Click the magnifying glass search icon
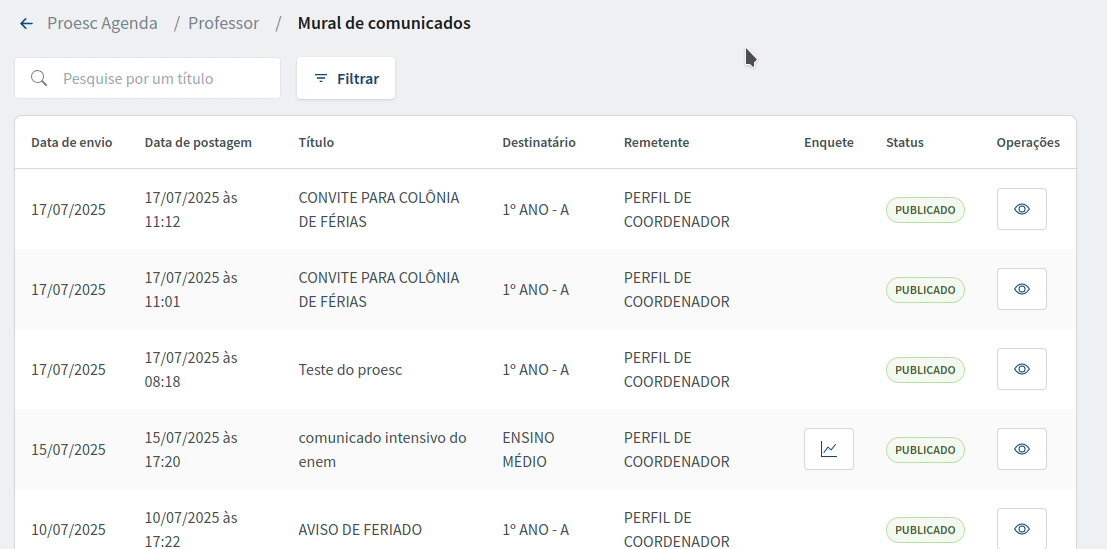The image size is (1107, 549). click(x=40, y=78)
